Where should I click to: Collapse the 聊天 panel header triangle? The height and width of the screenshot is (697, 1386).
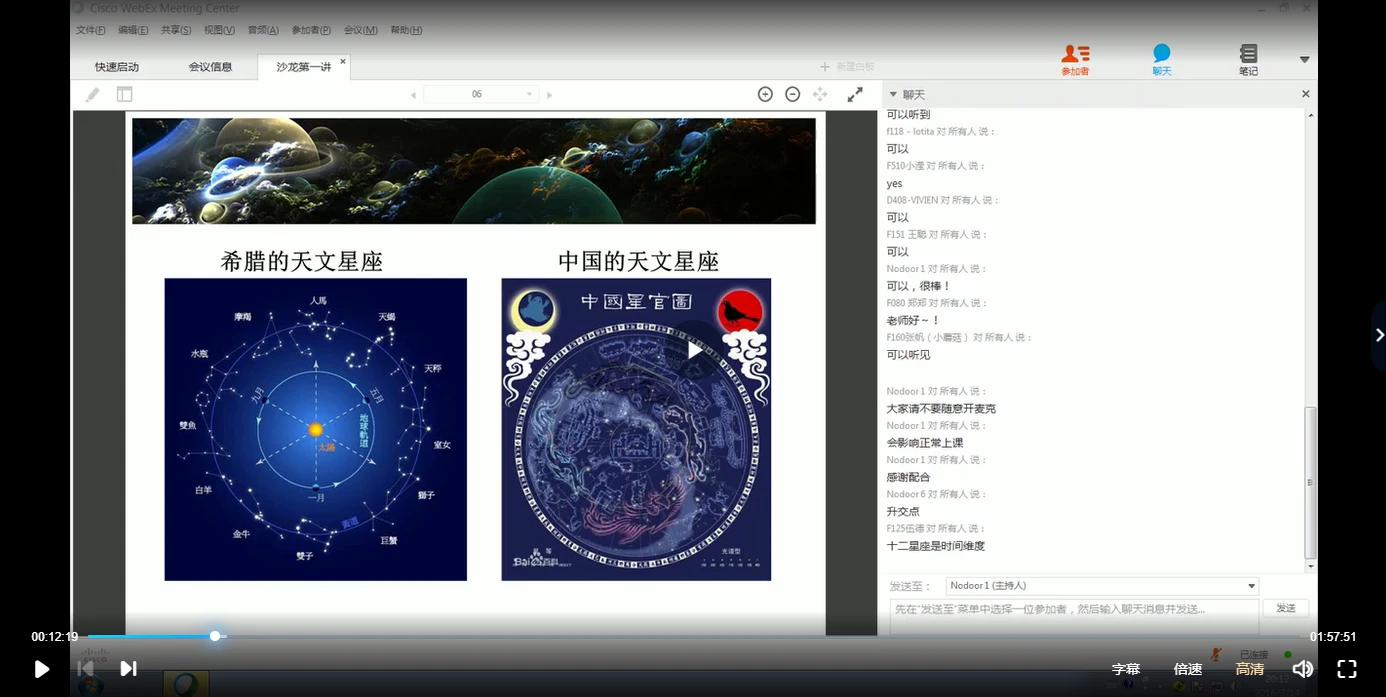coord(893,94)
